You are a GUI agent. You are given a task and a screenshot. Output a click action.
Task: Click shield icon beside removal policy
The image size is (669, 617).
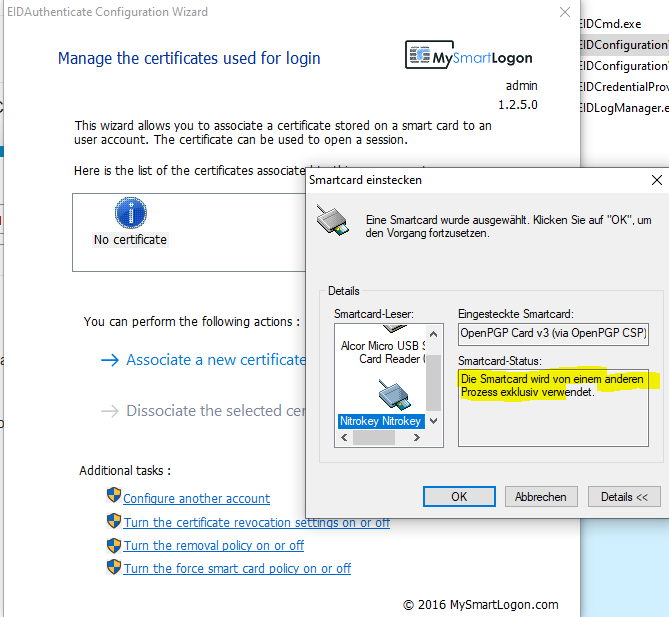[114, 544]
